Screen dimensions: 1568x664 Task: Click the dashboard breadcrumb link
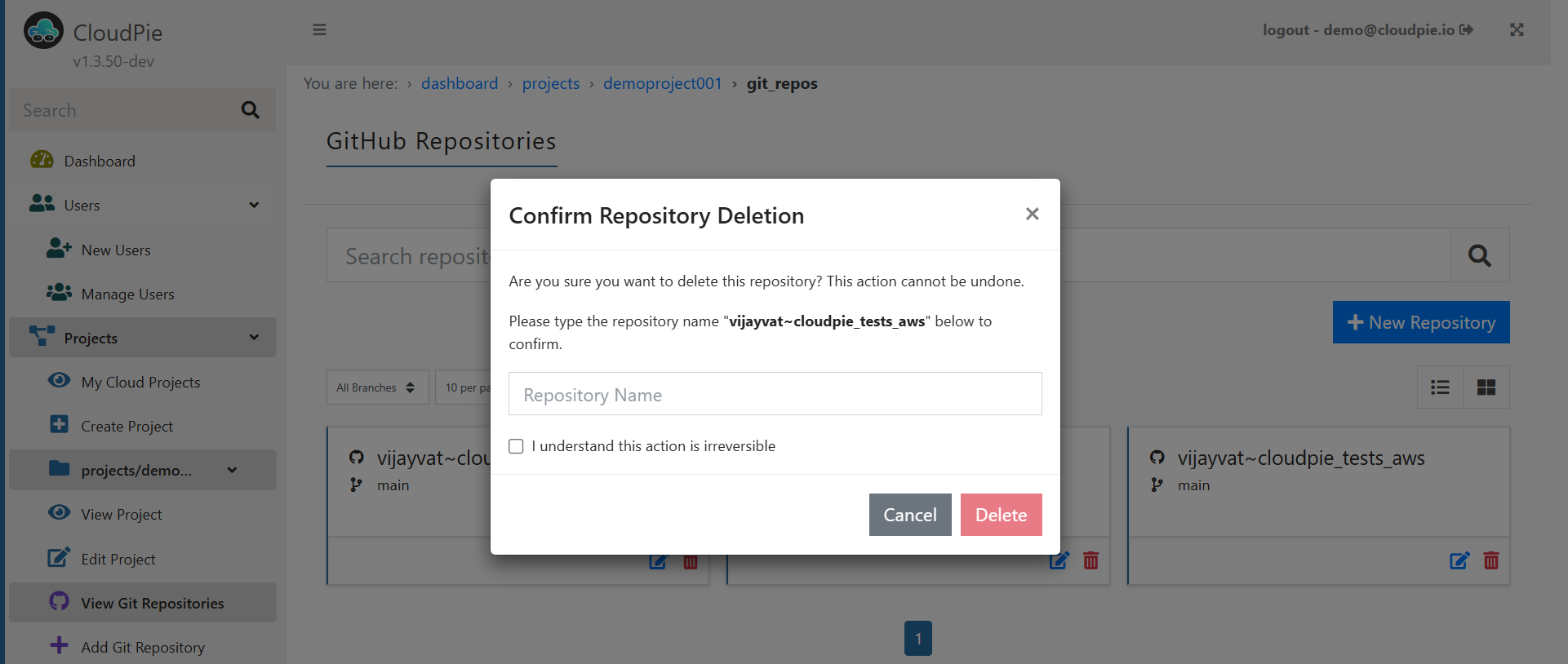460,83
